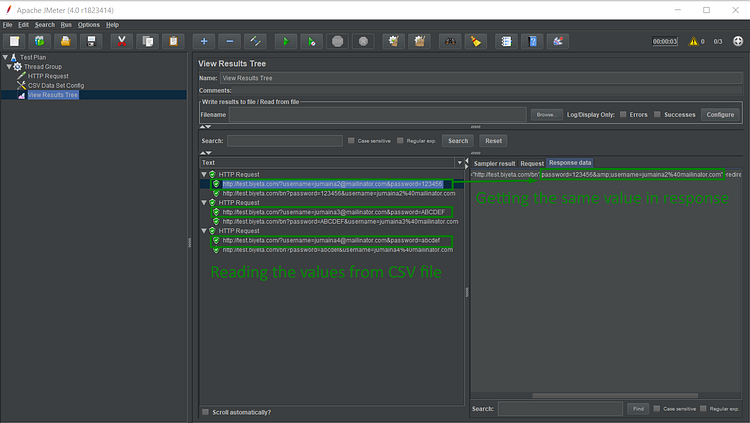Click the New test plan icon
750x423 pixels.
[x=15, y=41]
